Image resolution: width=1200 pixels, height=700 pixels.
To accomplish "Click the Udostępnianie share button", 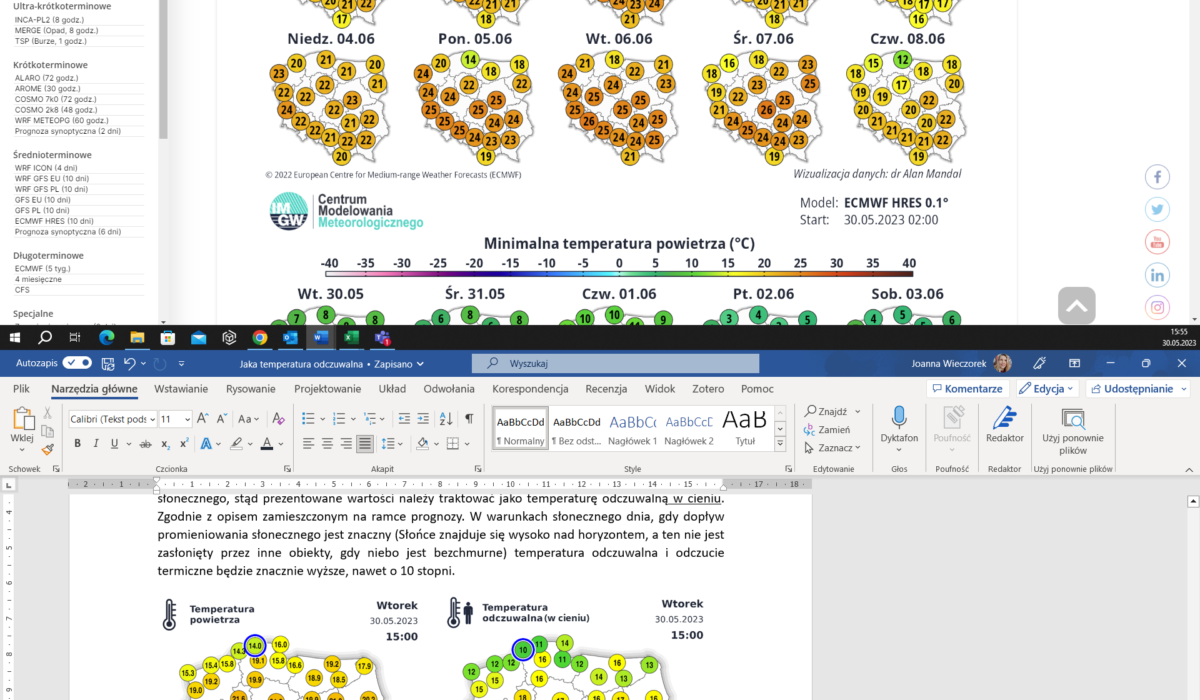I will coord(1138,389).
